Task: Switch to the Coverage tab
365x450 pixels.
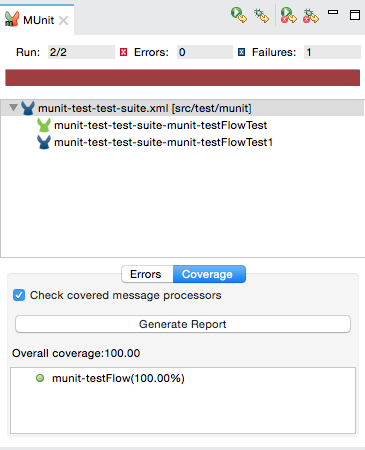Action: (209, 274)
